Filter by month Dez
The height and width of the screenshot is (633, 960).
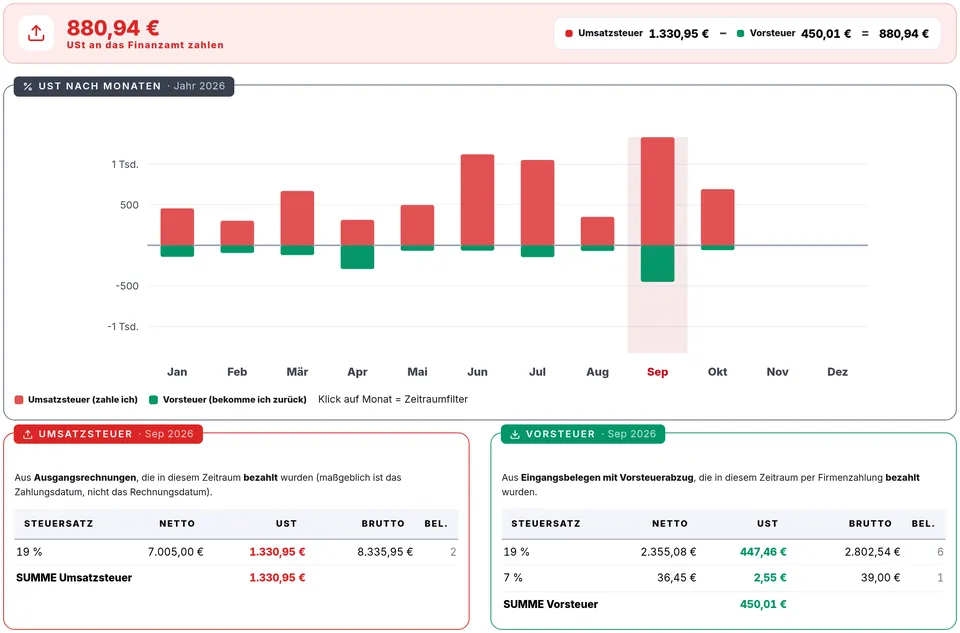pos(837,372)
